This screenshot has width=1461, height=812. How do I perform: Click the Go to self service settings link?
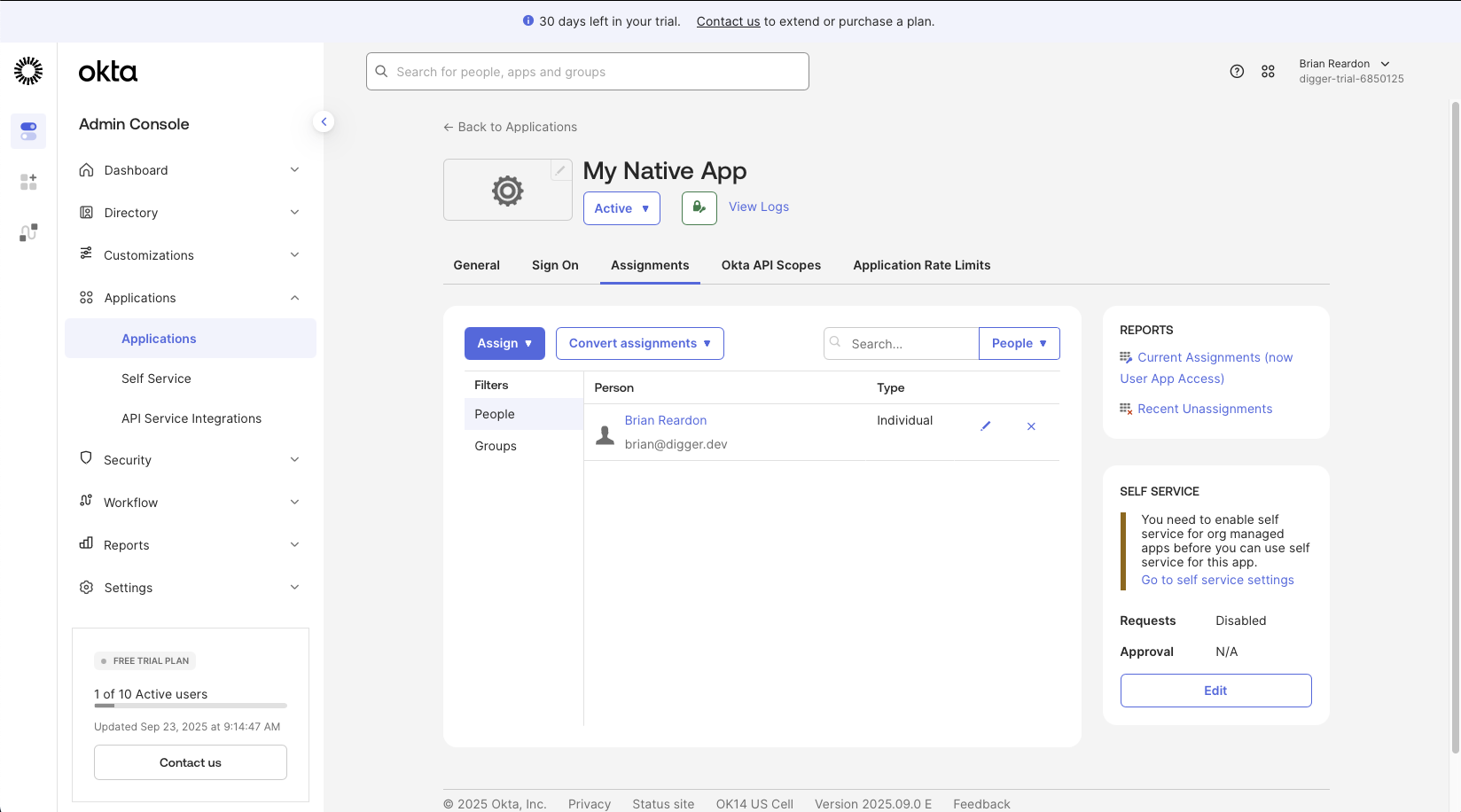pos(1217,580)
